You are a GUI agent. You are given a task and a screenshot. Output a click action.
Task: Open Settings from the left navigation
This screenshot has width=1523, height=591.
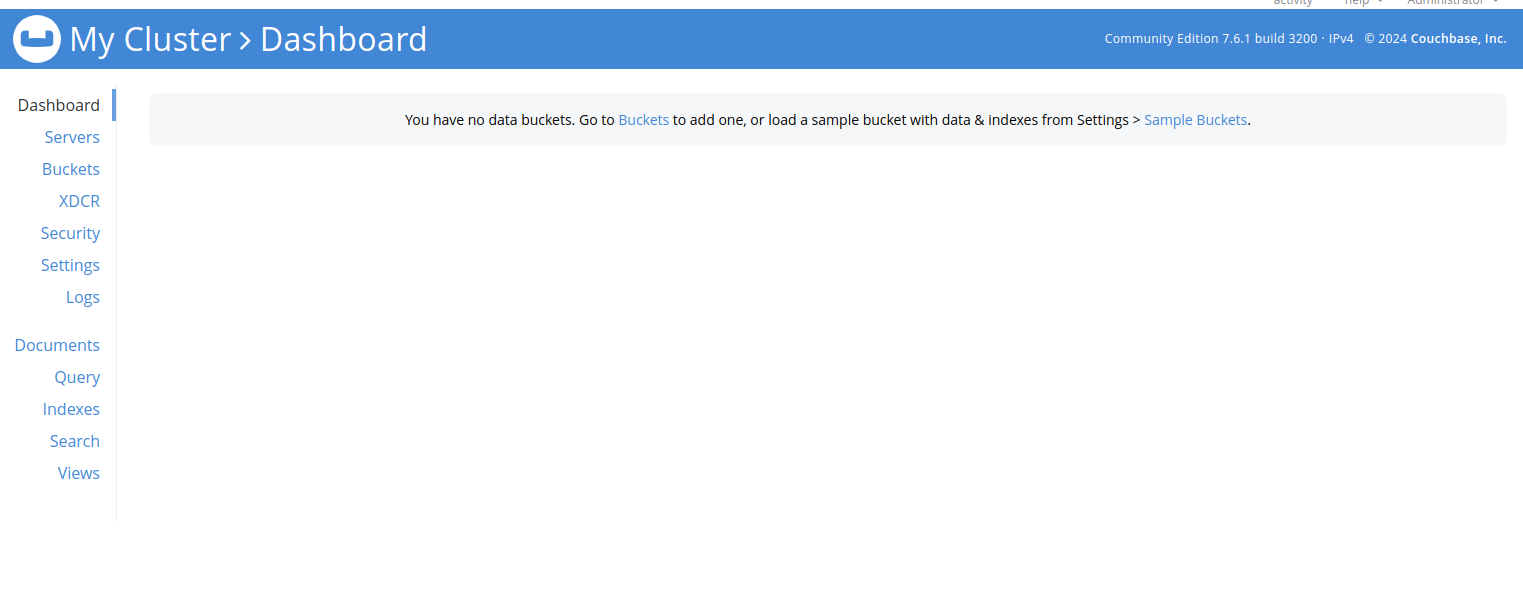tap(70, 265)
